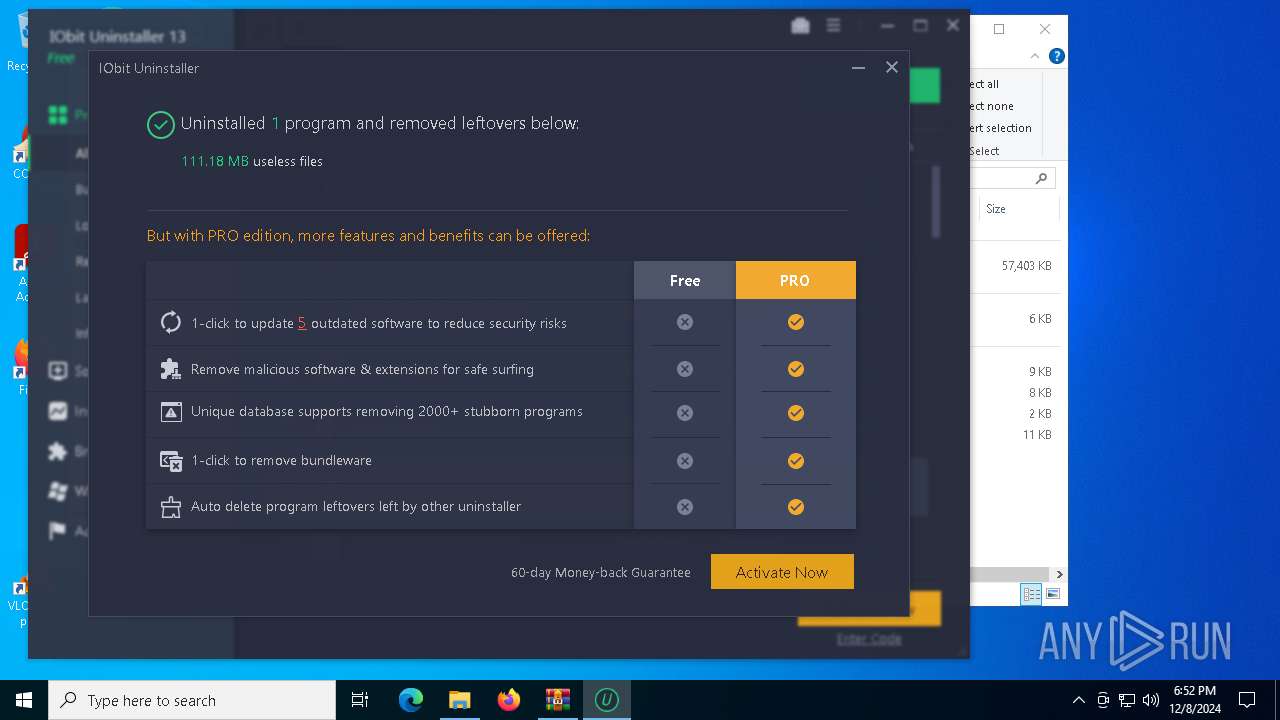
Task: Click Free X mark for 1-click update row
Action: [x=684, y=322]
